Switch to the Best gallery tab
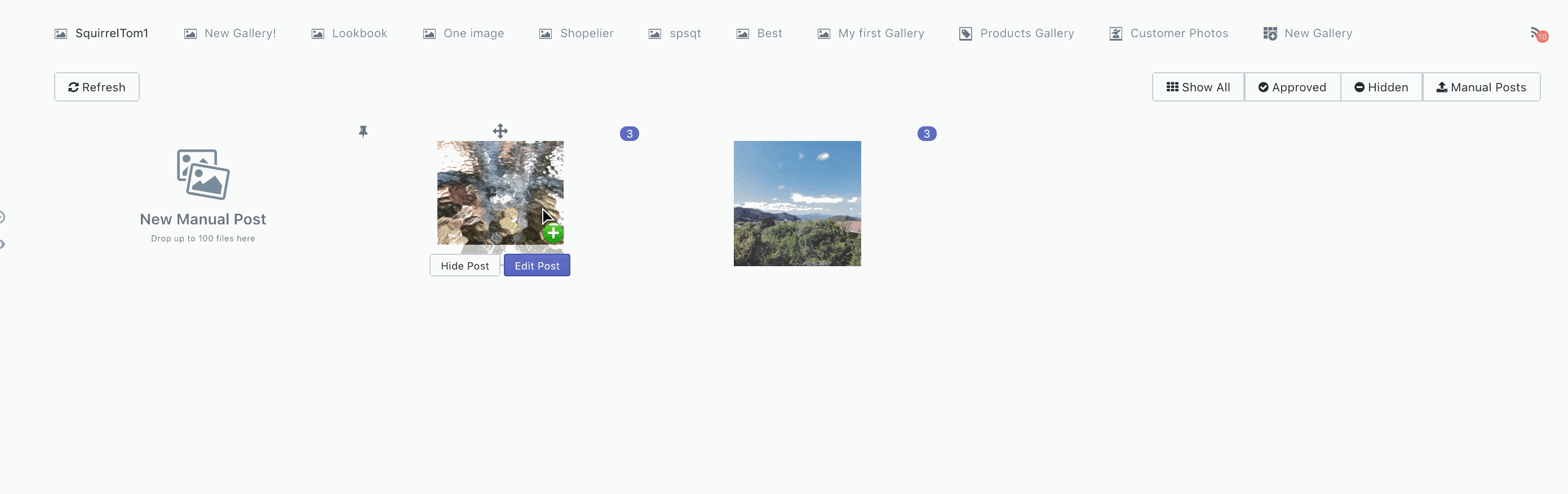 [759, 33]
